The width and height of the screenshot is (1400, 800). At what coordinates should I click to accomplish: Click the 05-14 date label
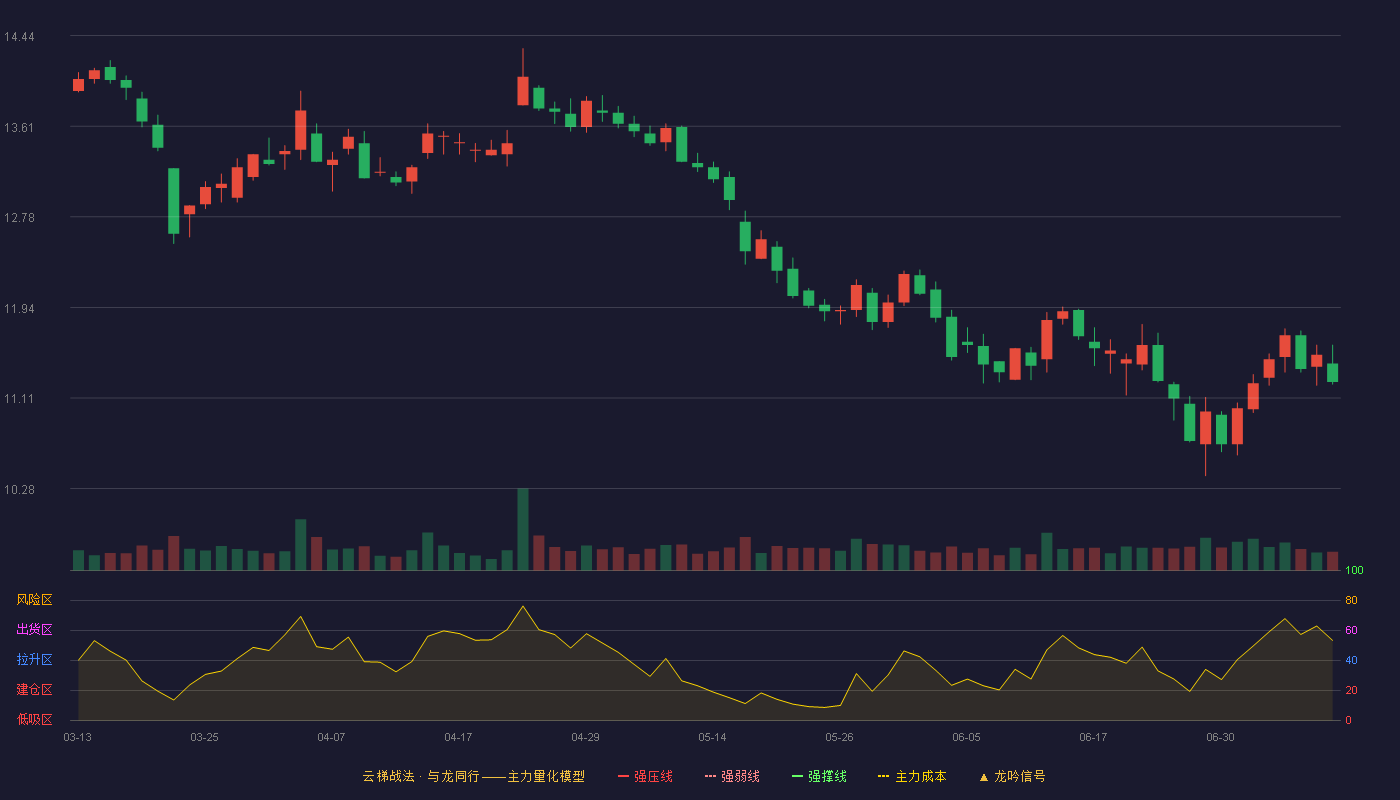(712, 737)
